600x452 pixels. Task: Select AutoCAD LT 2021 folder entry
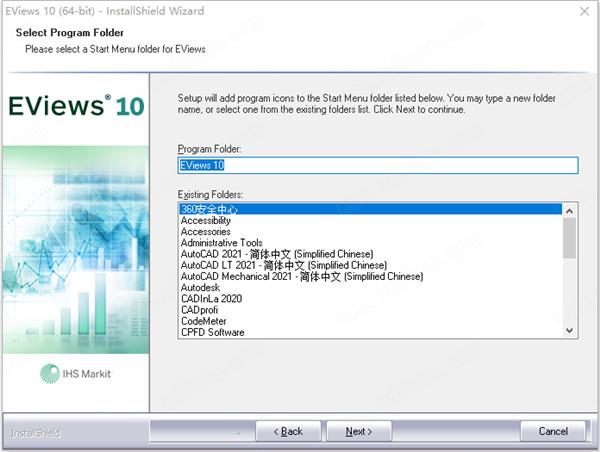point(370,265)
